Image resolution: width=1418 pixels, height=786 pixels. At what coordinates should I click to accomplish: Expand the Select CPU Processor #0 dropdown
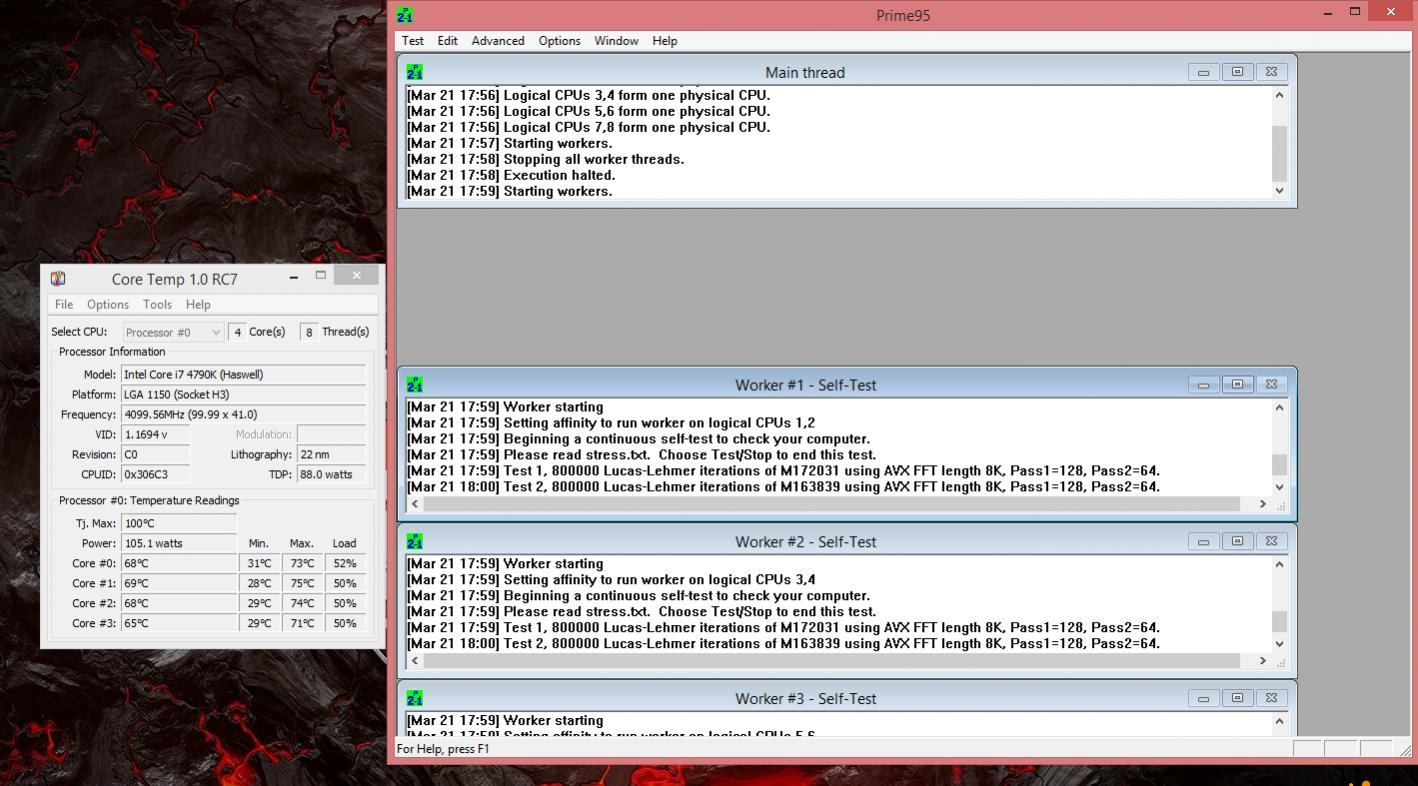173,332
